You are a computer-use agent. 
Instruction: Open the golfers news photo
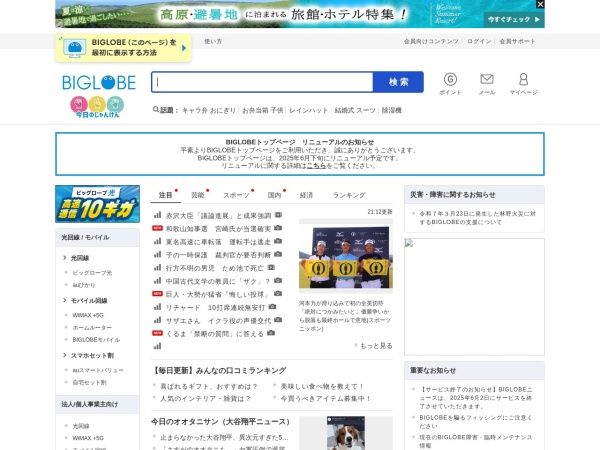click(346, 256)
